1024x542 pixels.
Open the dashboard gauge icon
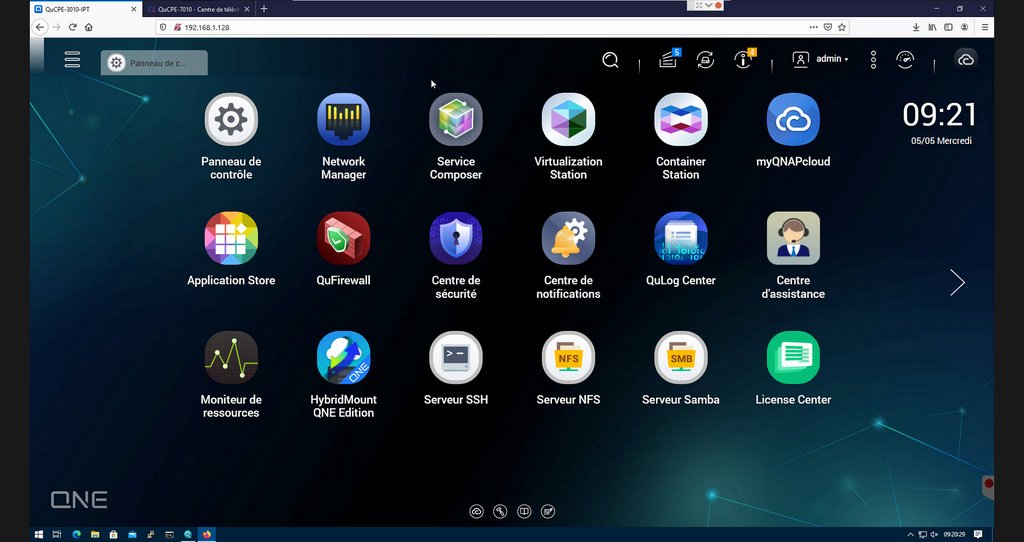click(x=904, y=60)
